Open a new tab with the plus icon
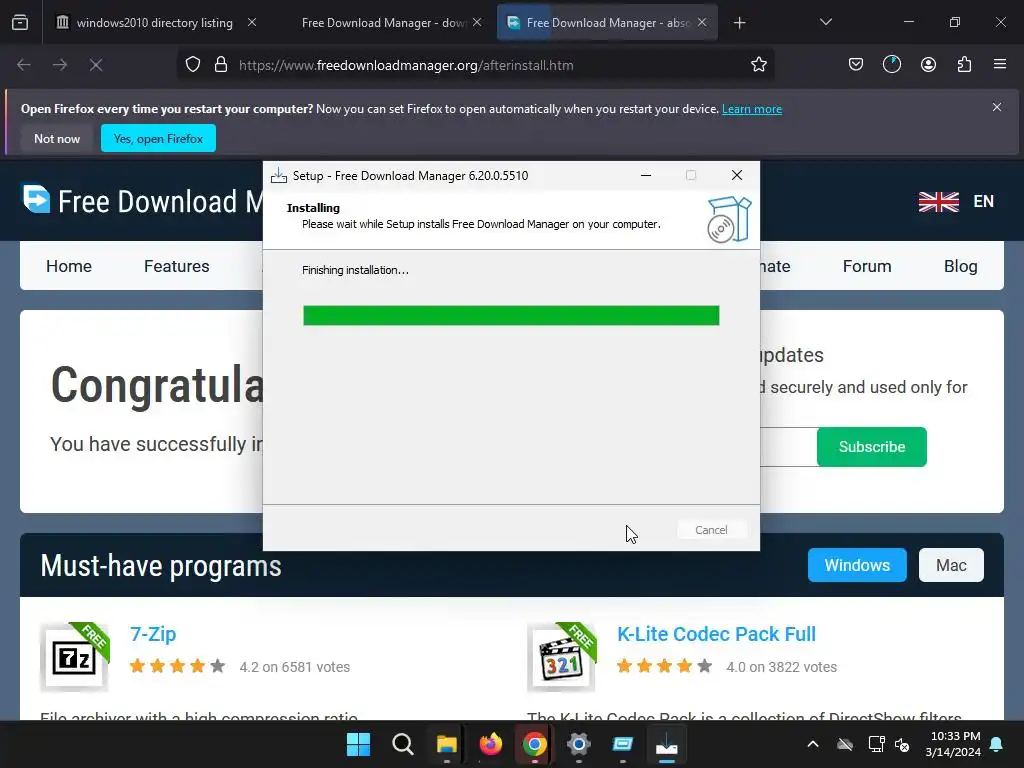 739,23
